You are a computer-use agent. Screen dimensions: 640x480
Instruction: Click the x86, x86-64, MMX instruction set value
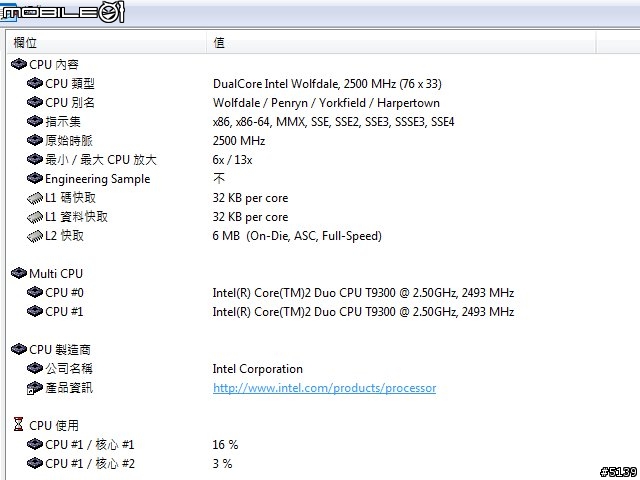pyautogui.click(x=333, y=122)
